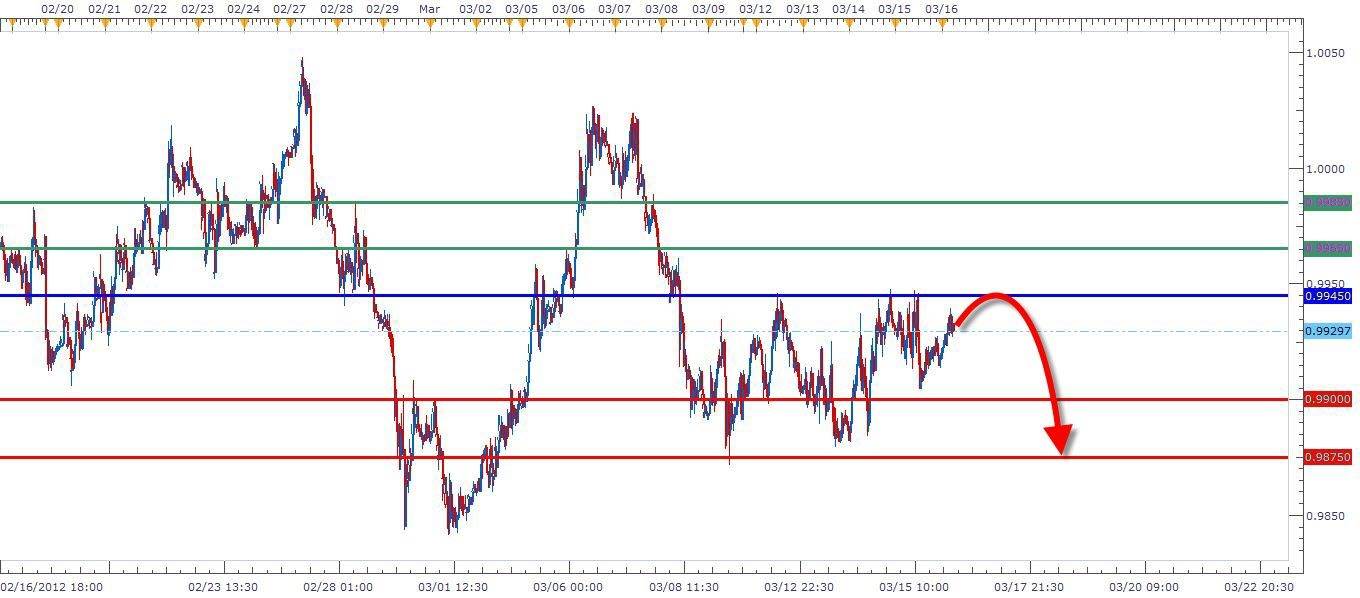Screen dimensions: 1360x598
Task: Click the orange marker below the 02/21 date
Action: [x=104, y=24]
